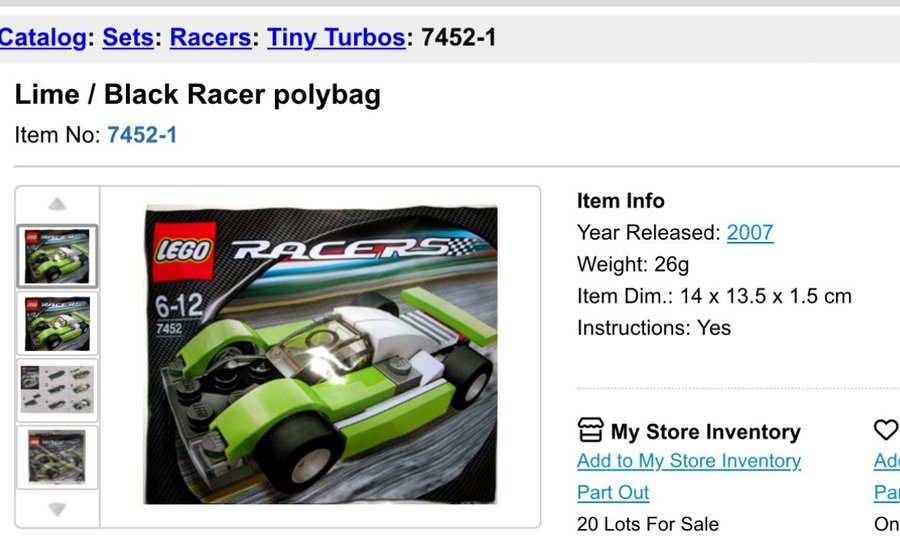Select the fourth sealed bag thumbnail

coord(57,458)
